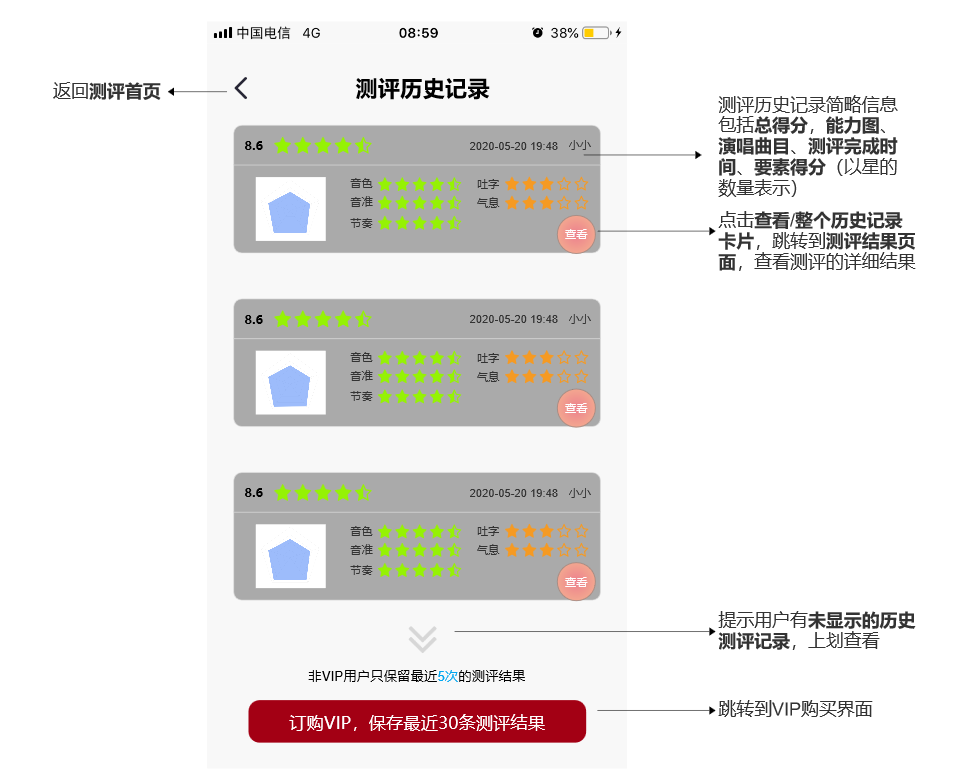Viewport: 978px width, 783px height.
Task: Click the 测评历史记录 page title
Action: (422, 89)
